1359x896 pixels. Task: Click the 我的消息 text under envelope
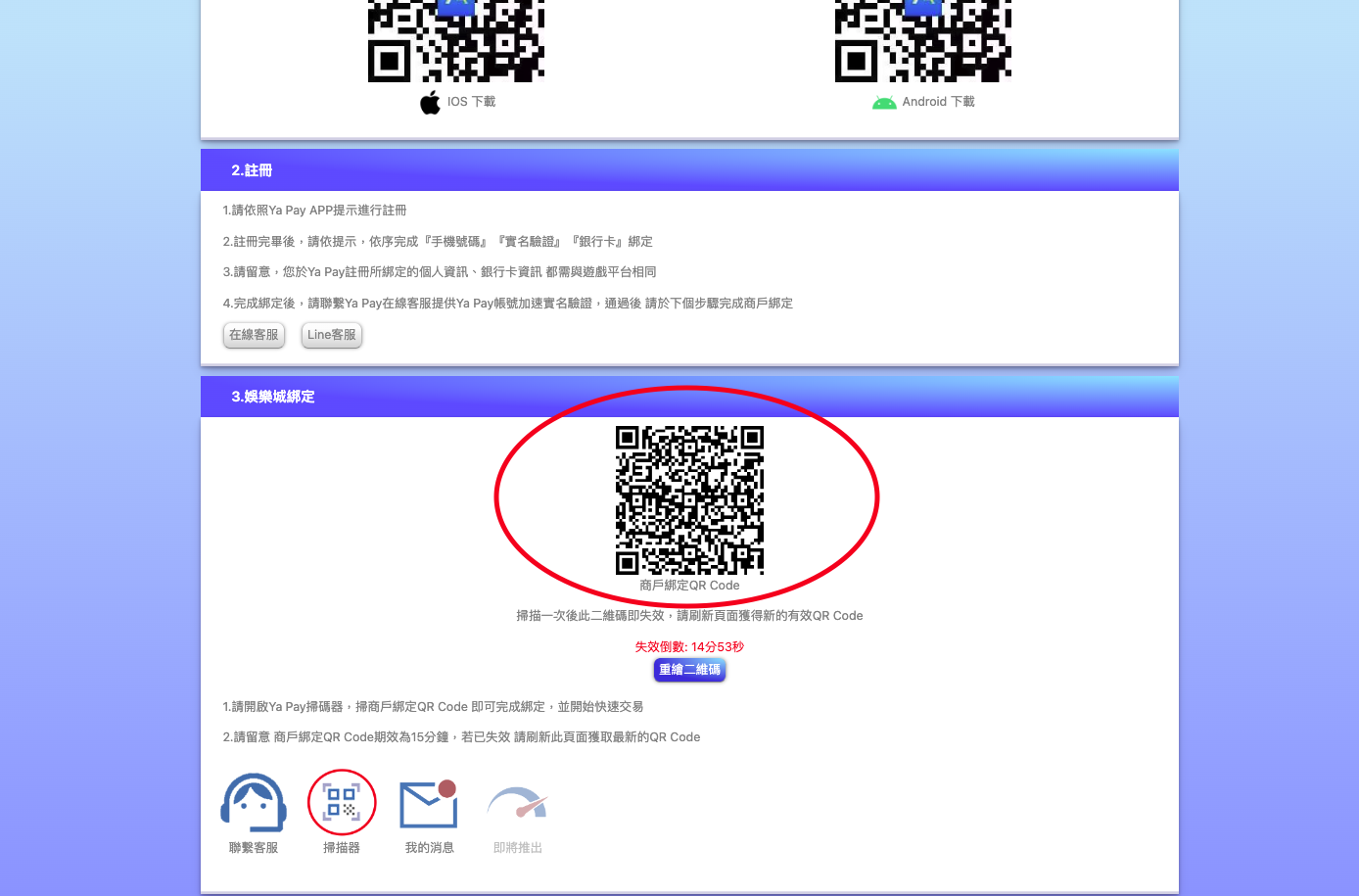pyautogui.click(x=429, y=848)
